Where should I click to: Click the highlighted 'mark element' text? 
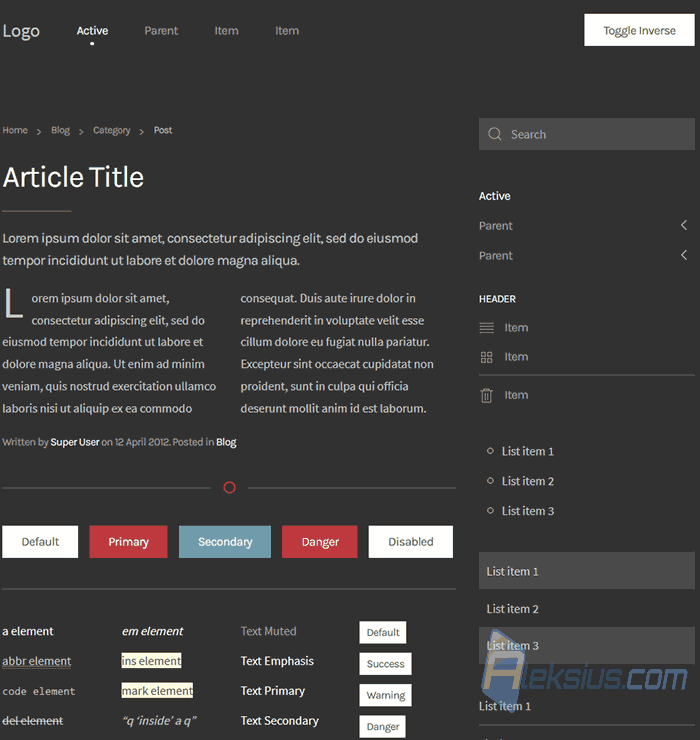157,690
